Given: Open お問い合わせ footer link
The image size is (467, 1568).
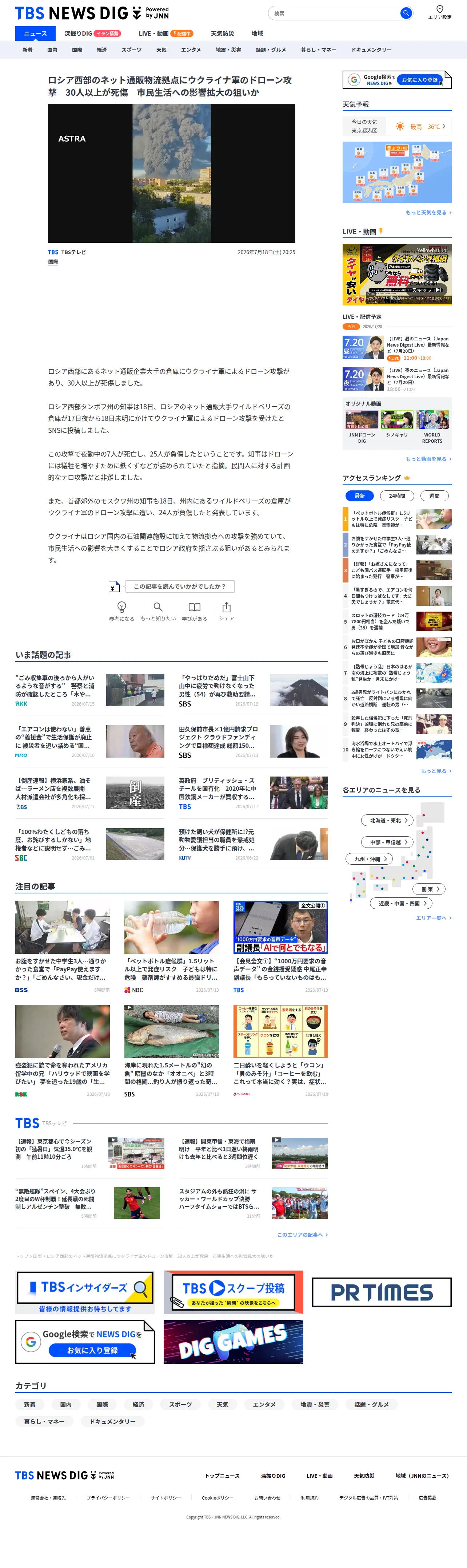Looking at the screenshot, I should click(x=267, y=1497).
